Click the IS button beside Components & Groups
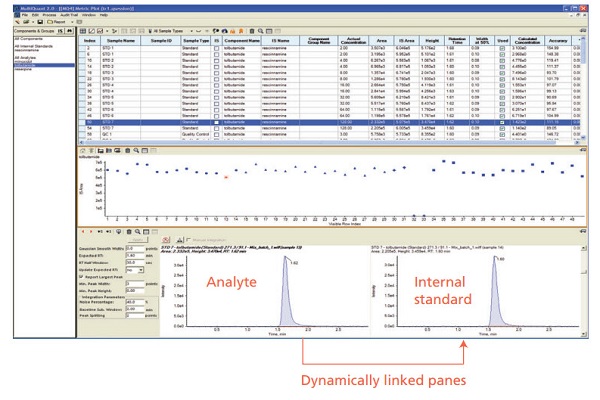The image size is (600, 400). [61, 32]
